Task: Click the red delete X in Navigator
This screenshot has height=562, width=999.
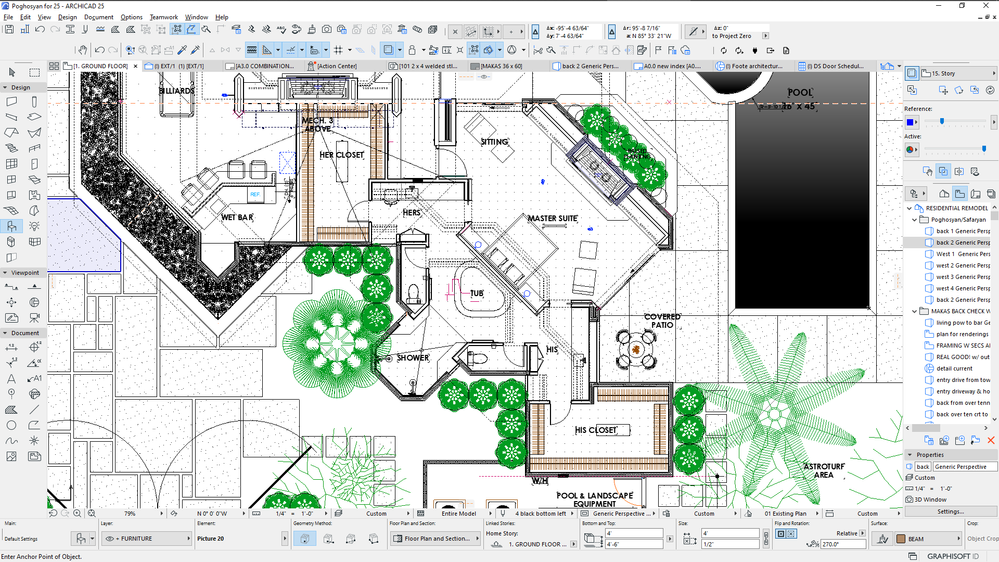Action: 991,440
